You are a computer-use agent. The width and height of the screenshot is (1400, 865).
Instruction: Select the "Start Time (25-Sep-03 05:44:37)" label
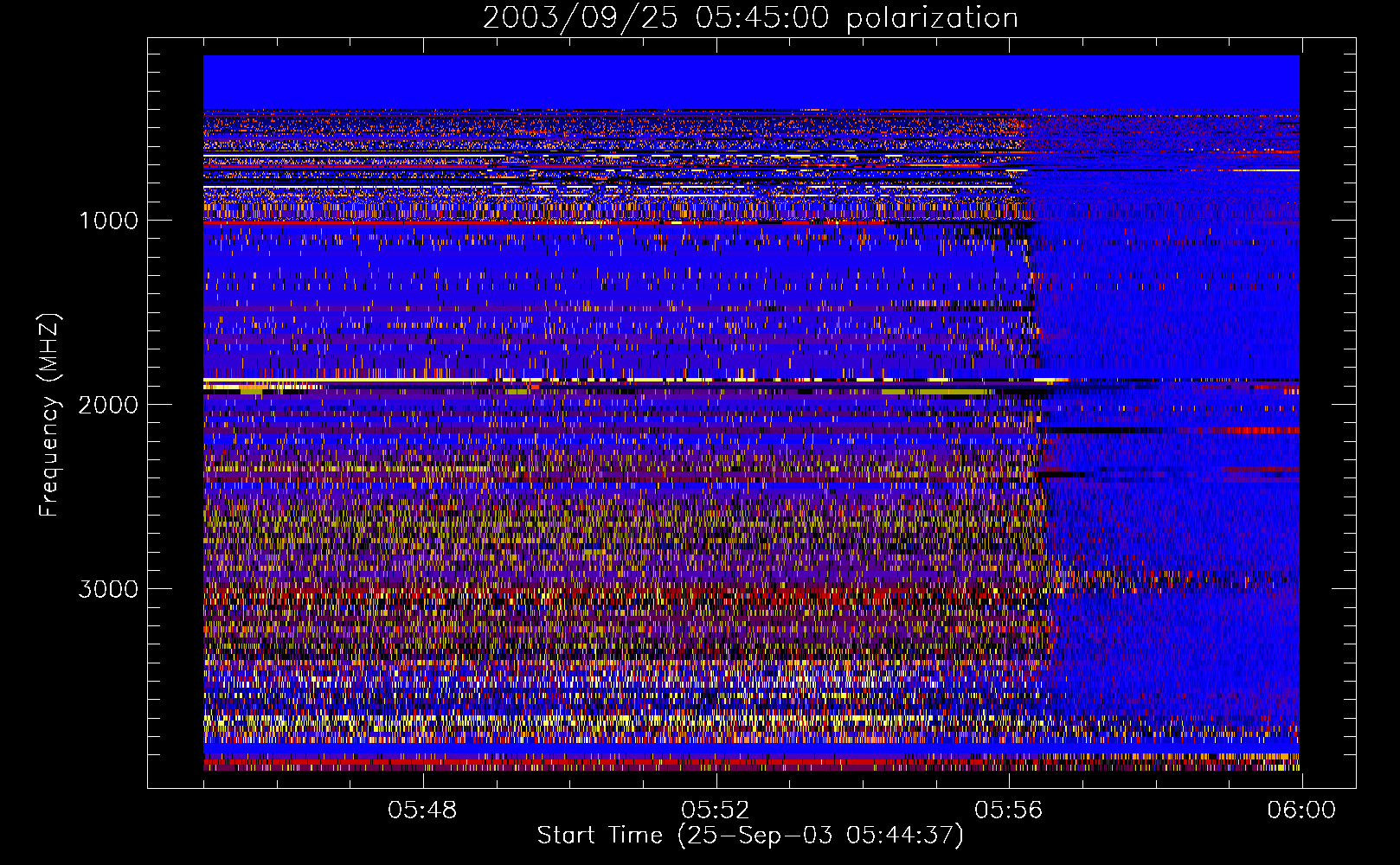[750, 836]
